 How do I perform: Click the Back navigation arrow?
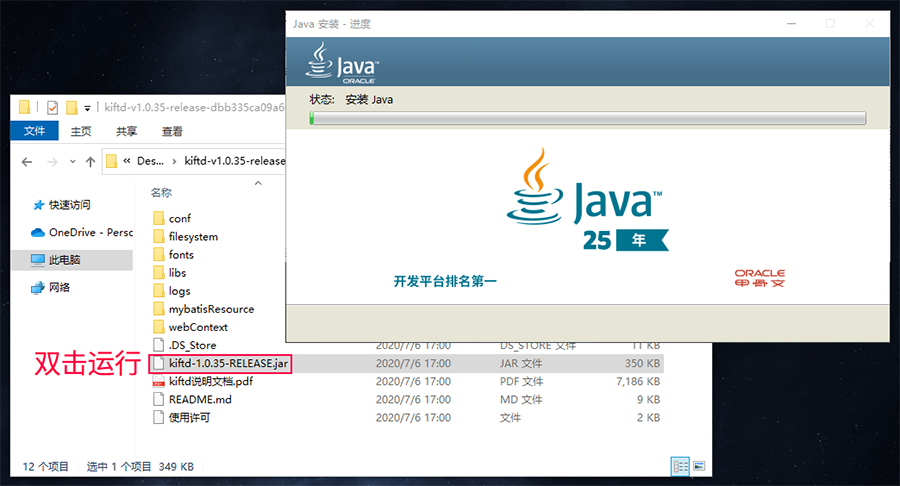point(27,161)
